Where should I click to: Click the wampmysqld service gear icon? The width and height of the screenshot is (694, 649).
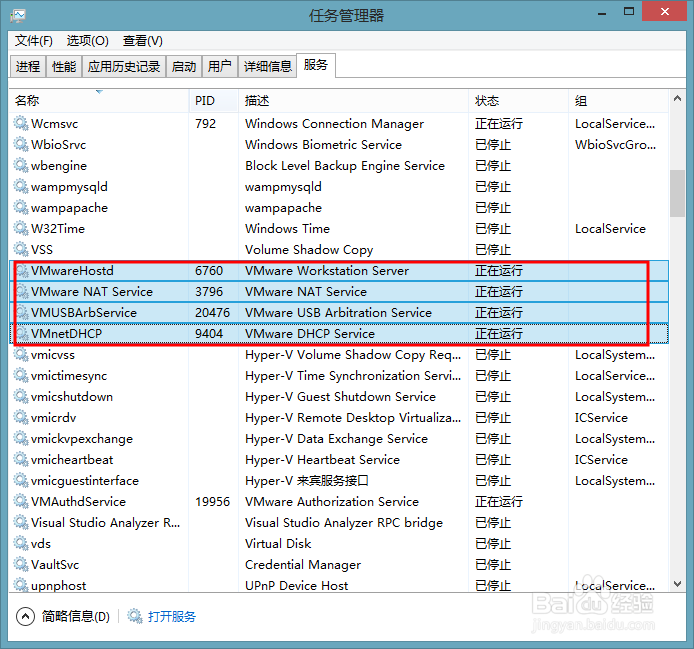[21, 186]
